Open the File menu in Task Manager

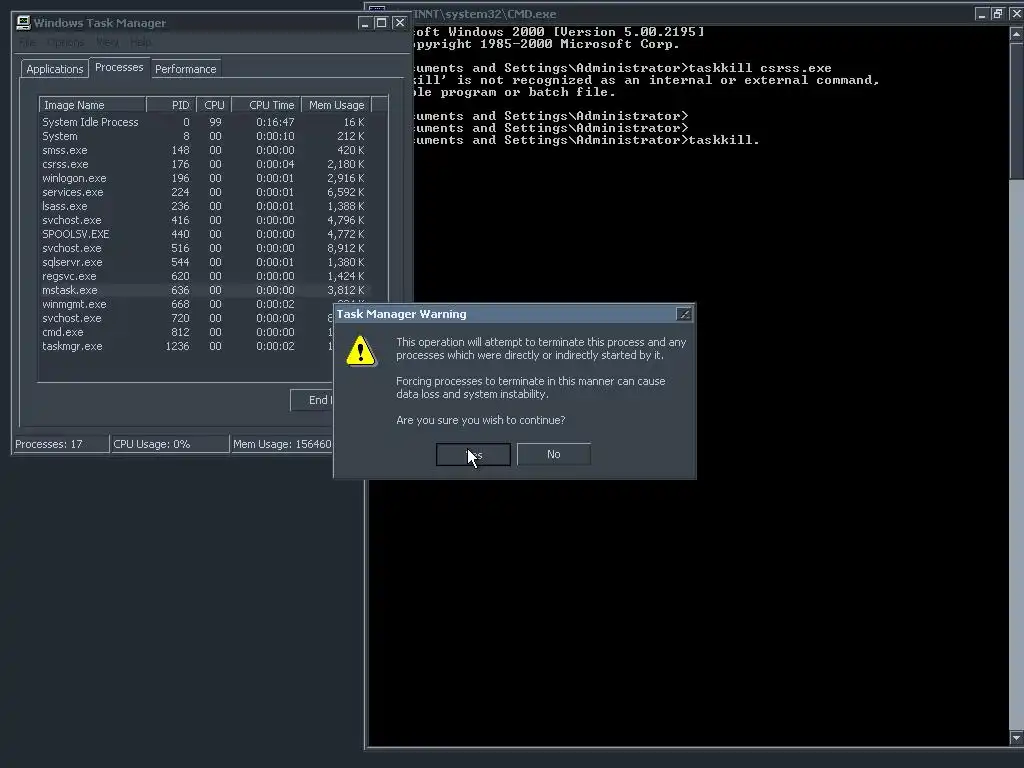coord(27,42)
